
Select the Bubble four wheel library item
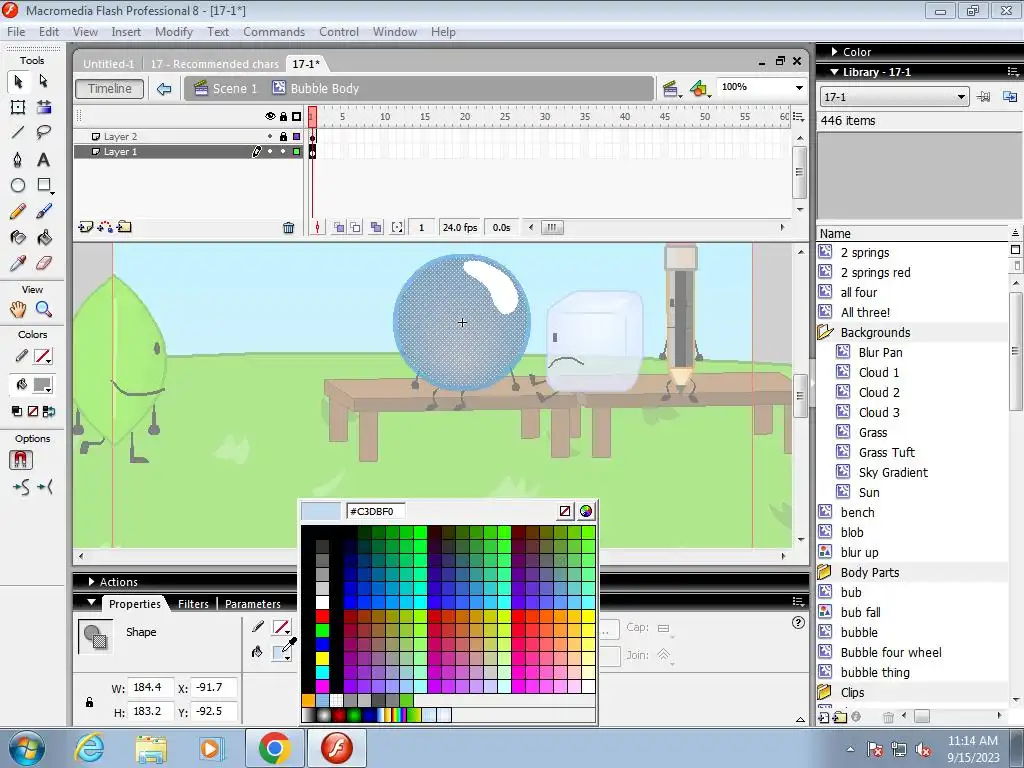tap(891, 652)
